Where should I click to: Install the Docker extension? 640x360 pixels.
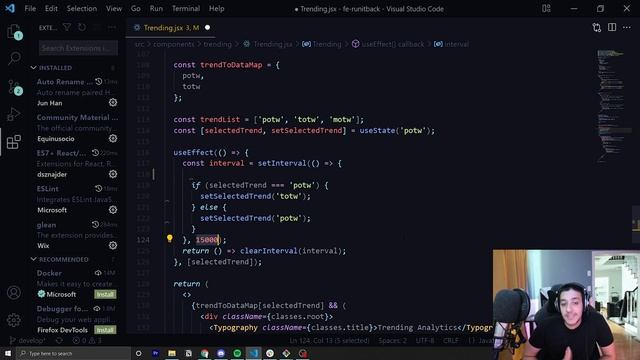(105, 294)
